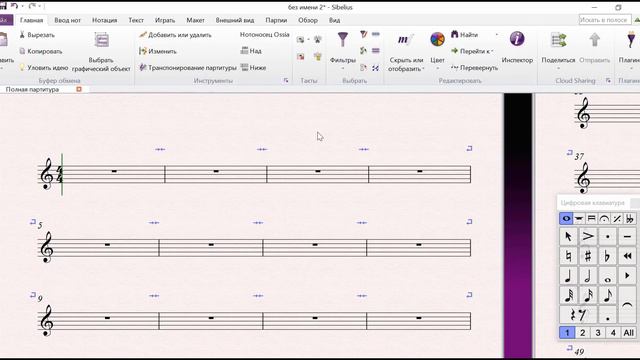This screenshot has height=360, width=640.
Task: Click the Искать в полосе search field
Action: click(604, 20)
